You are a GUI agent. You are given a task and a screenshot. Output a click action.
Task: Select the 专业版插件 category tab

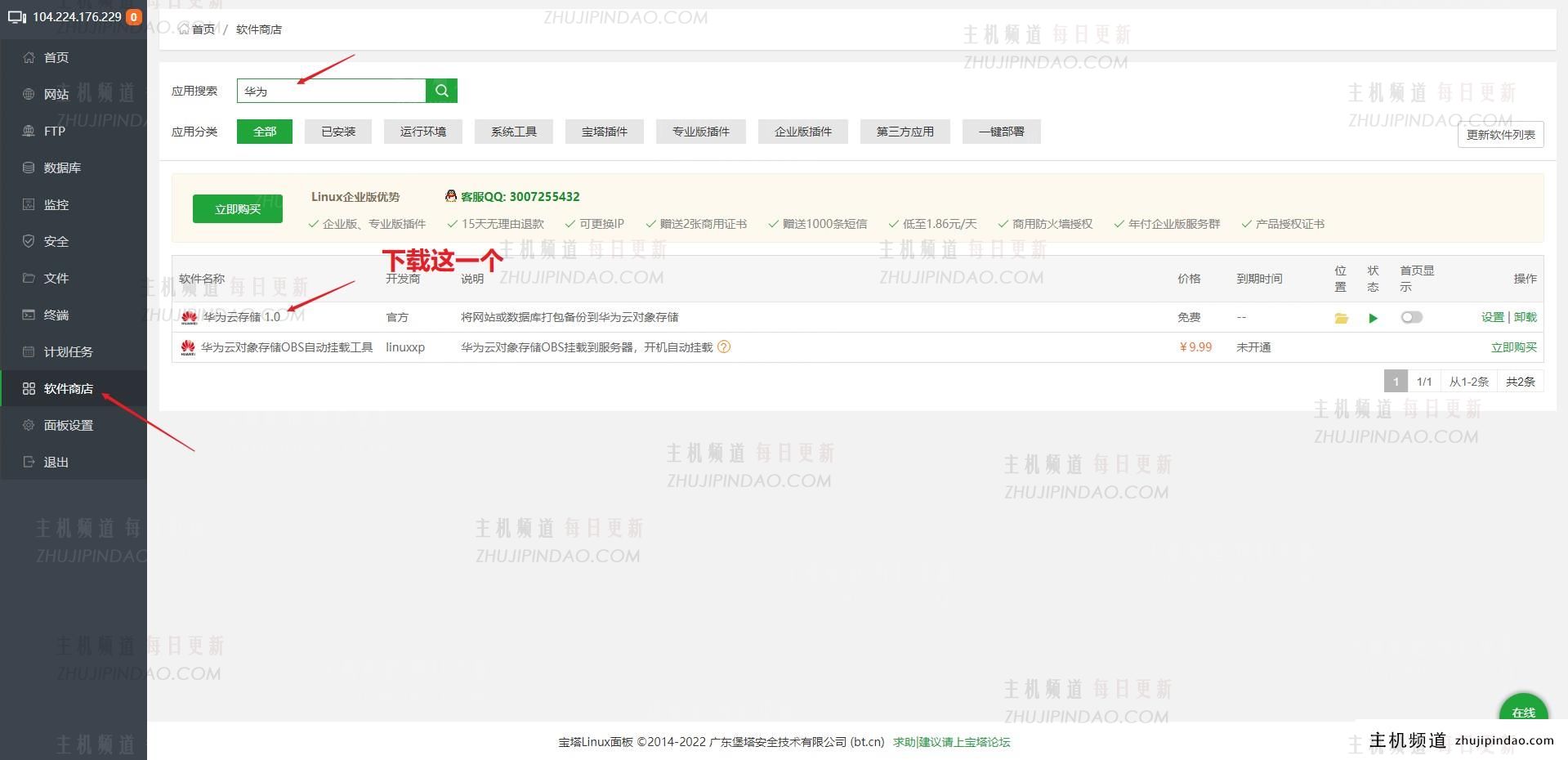click(x=701, y=132)
